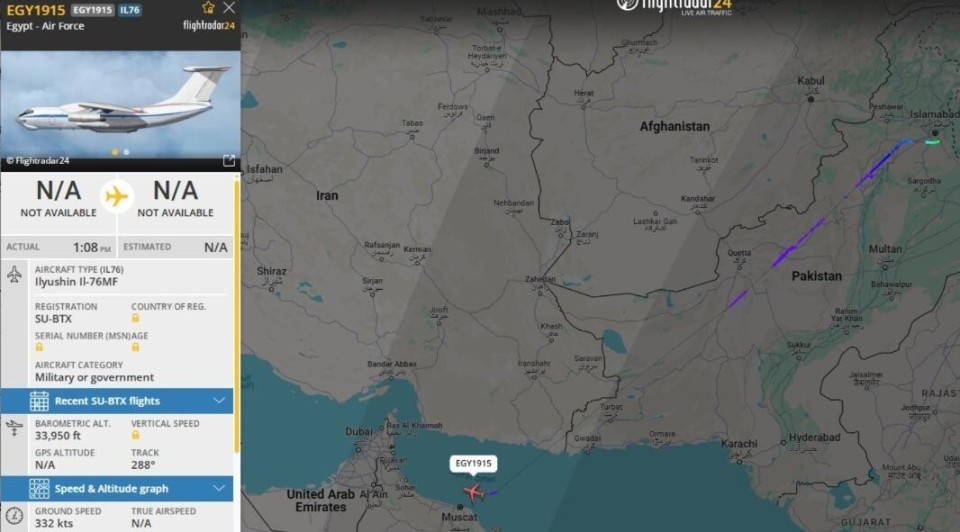Click Multan city label on map

(885, 249)
